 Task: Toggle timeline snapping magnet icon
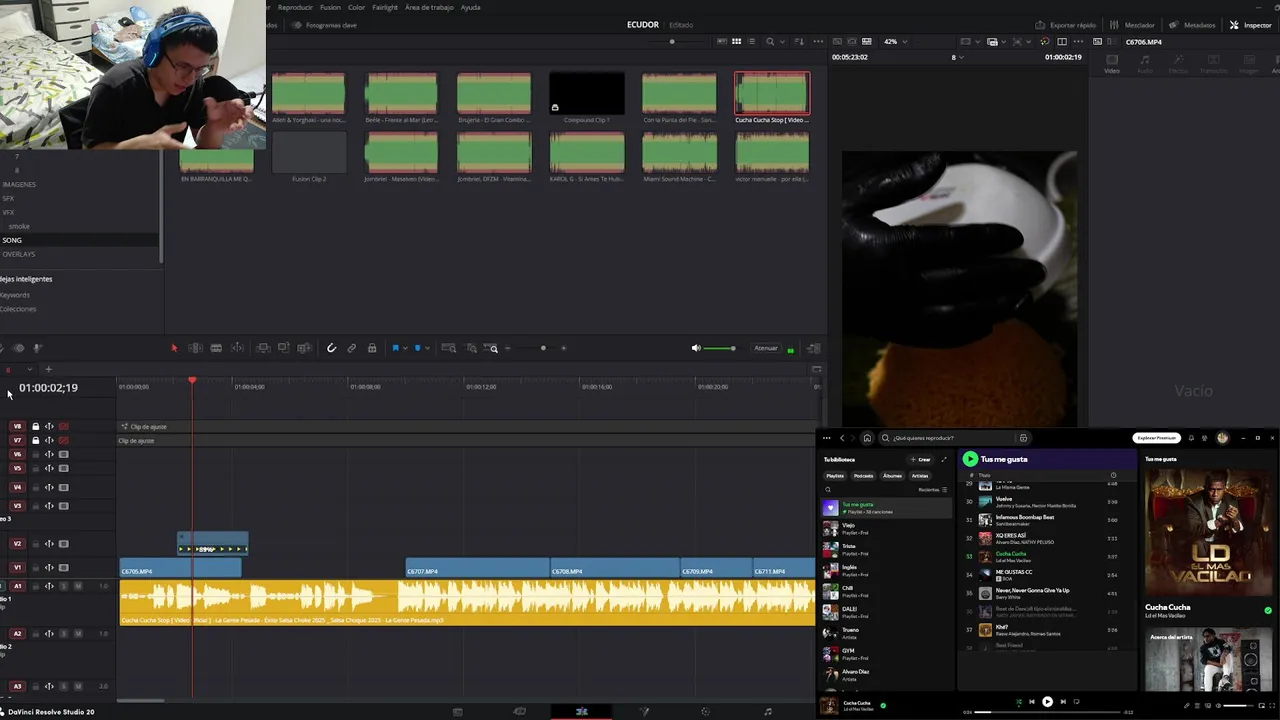[331, 348]
